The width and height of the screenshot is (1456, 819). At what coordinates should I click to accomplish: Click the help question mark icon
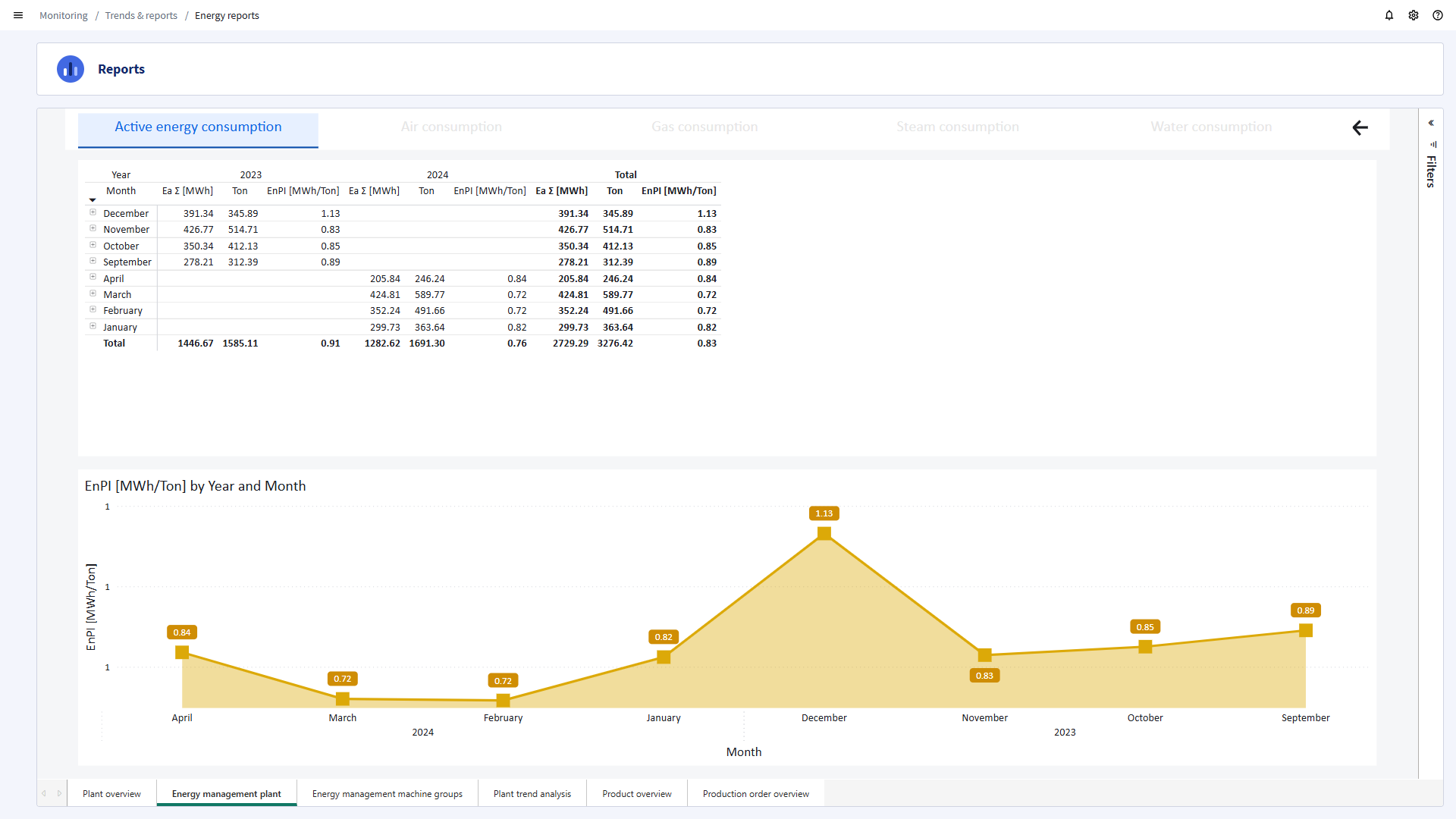pyautogui.click(x=1438, y=15)
